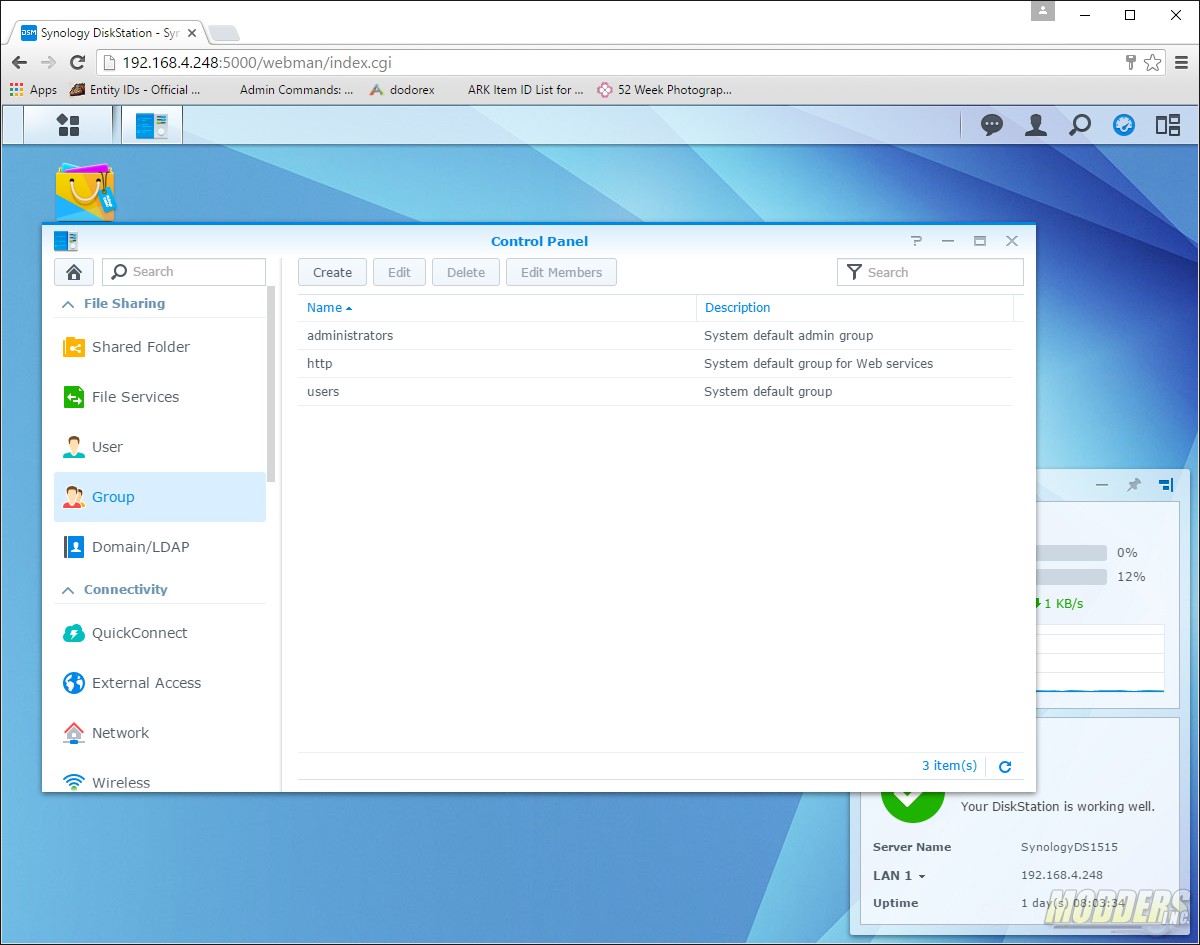Collapse the File Sharing category
This screenshot has width=1200, height=945.
point(68,304)
